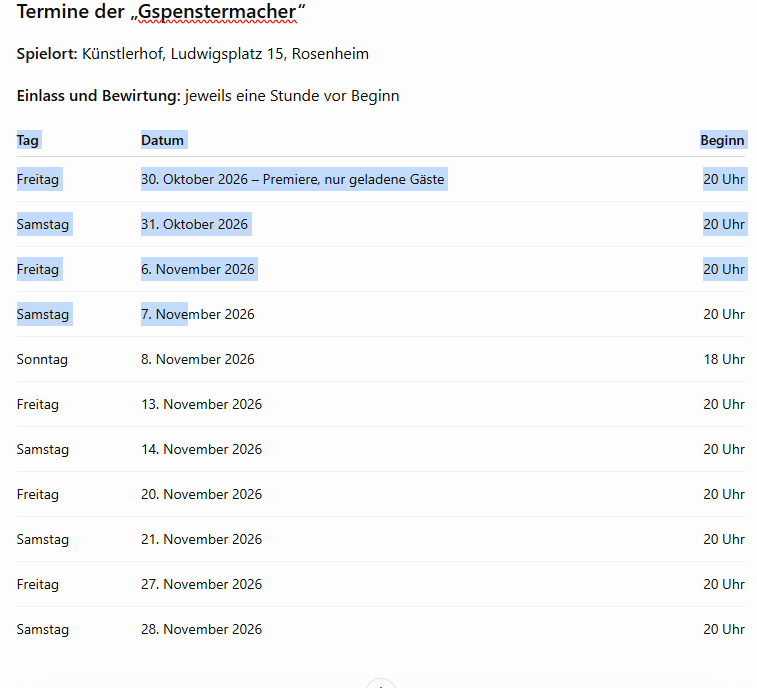The height and width of the screenshot is (688, 757).
Task: Click the heading "Termine der Gspenstermacher"
Action: (161, 12)
